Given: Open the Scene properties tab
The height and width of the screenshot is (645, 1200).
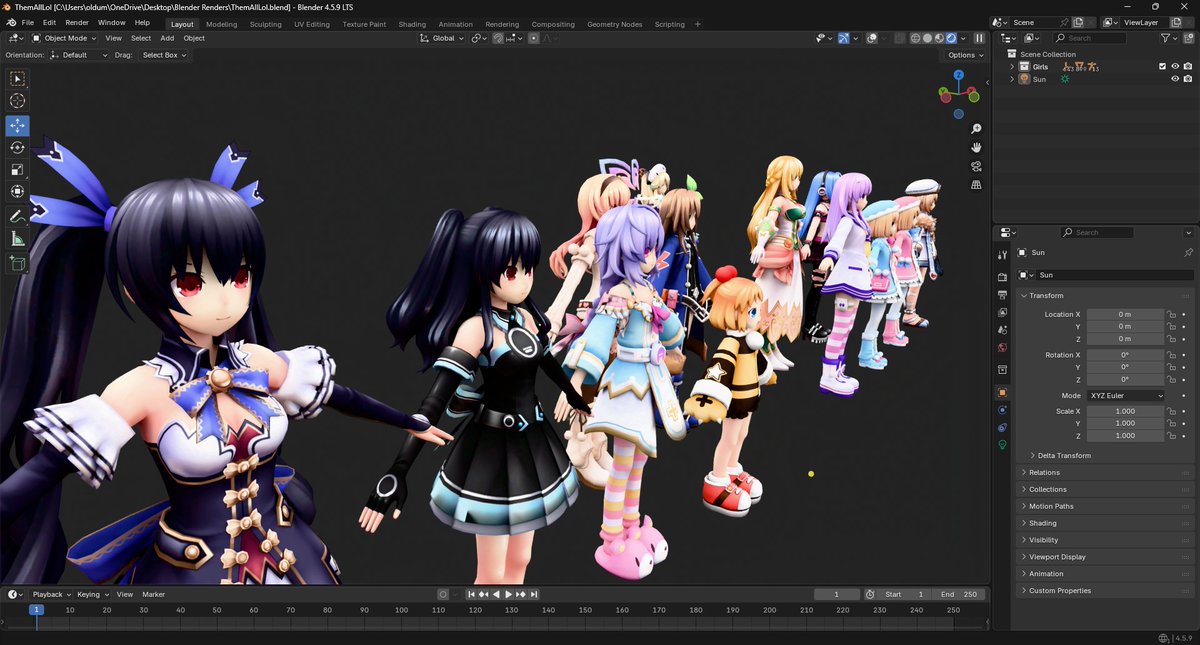Looking at the screenshot, I should click(x=1002, y=330).
